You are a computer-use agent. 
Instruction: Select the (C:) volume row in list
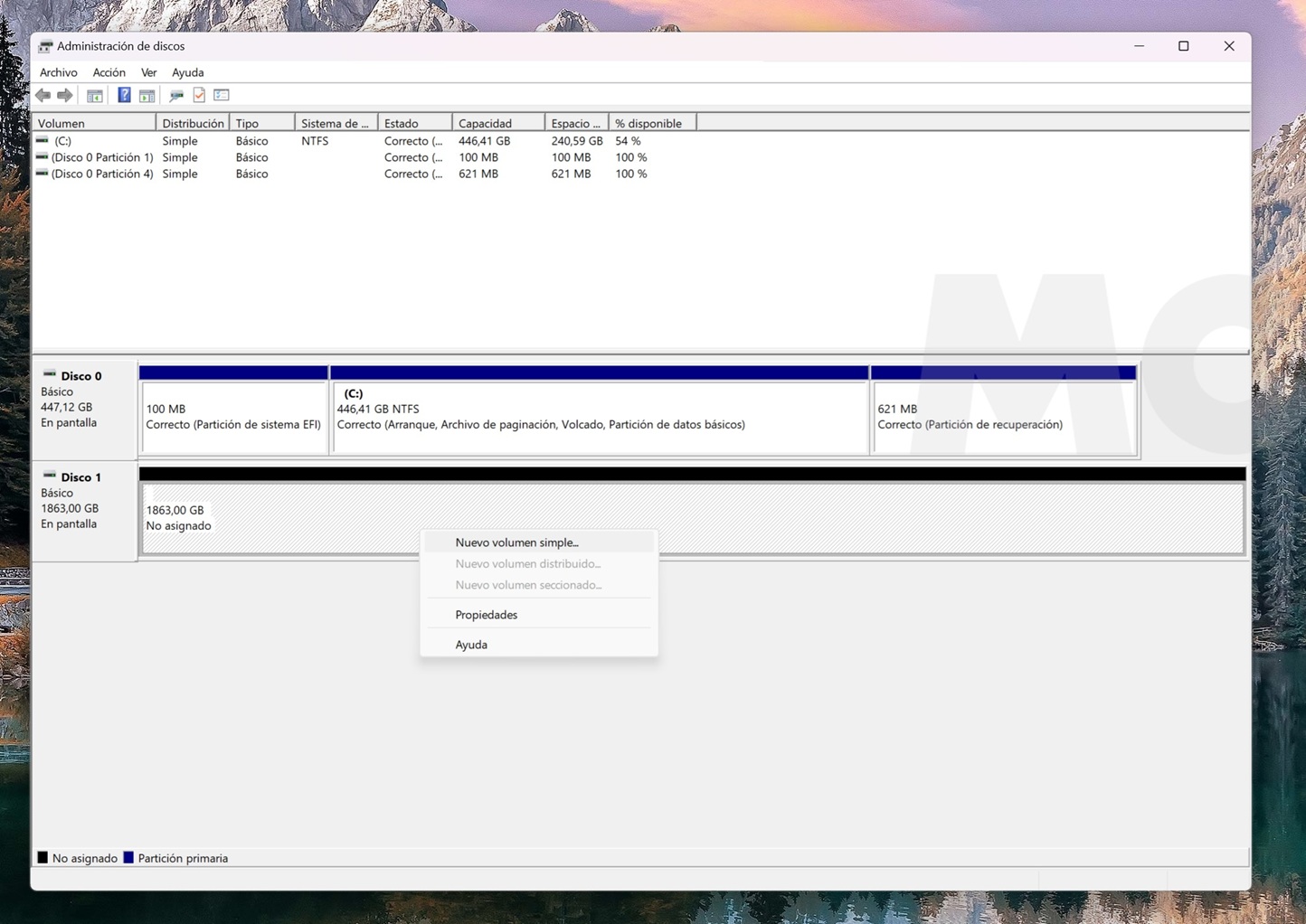tap(62, 141)
